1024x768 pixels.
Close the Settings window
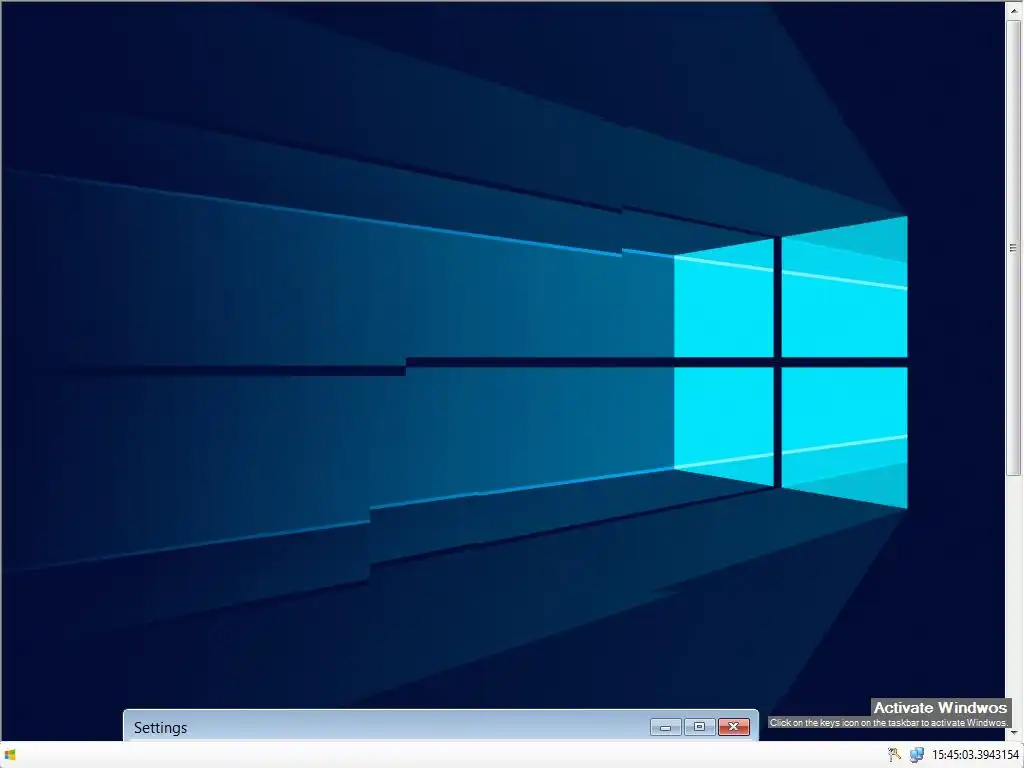733,727
